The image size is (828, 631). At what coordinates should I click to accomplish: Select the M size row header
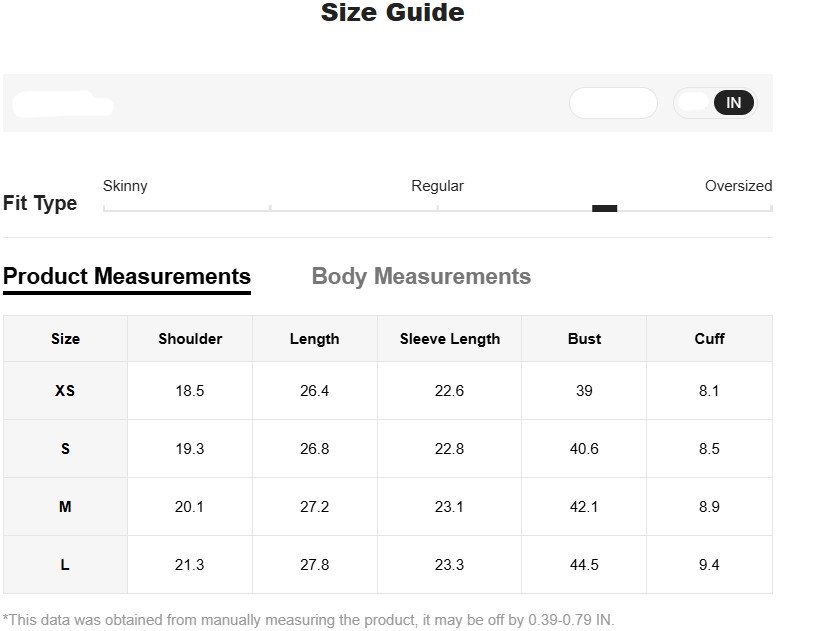click(65, 507)
